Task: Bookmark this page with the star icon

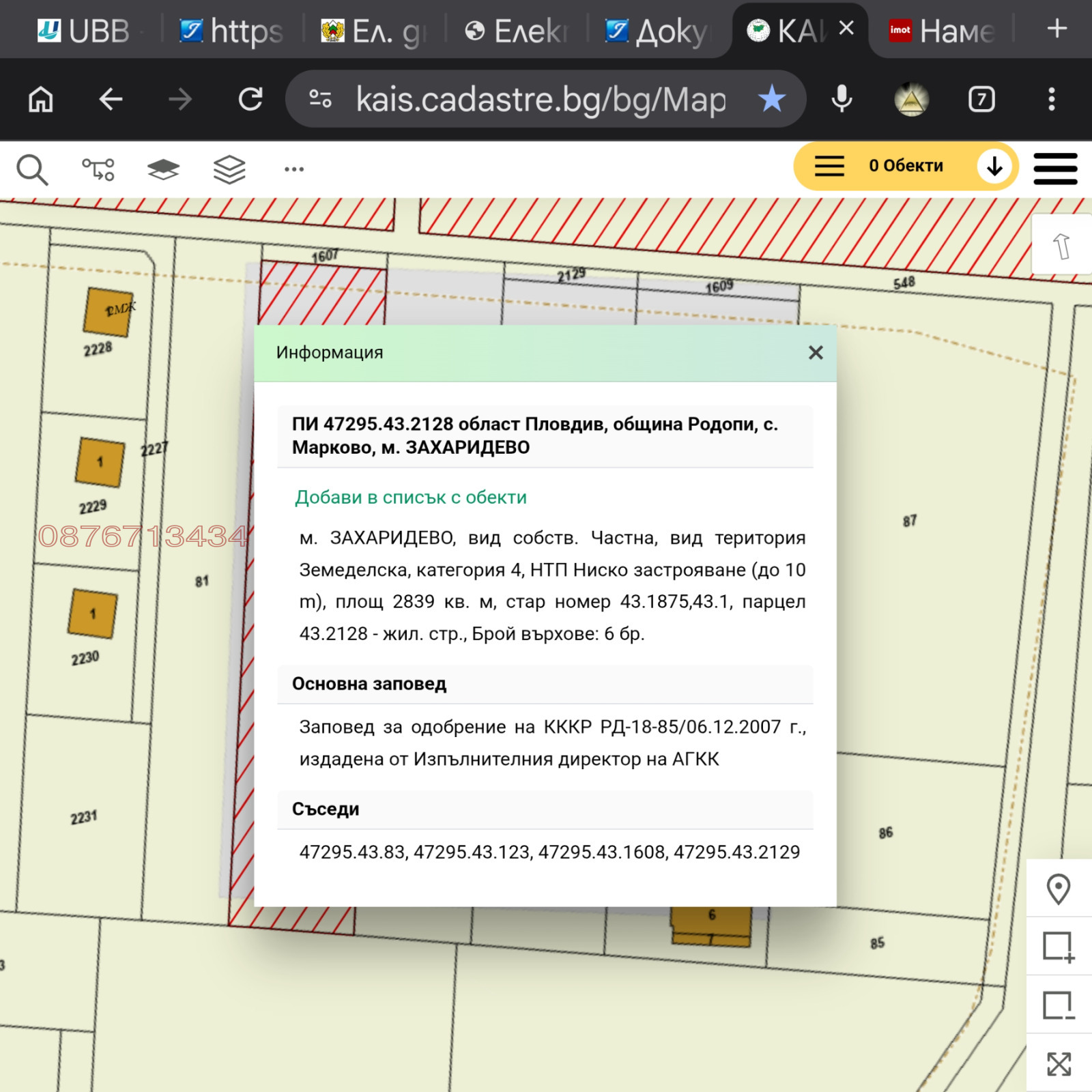Action: pyautogui.click(x=772, y=100)
